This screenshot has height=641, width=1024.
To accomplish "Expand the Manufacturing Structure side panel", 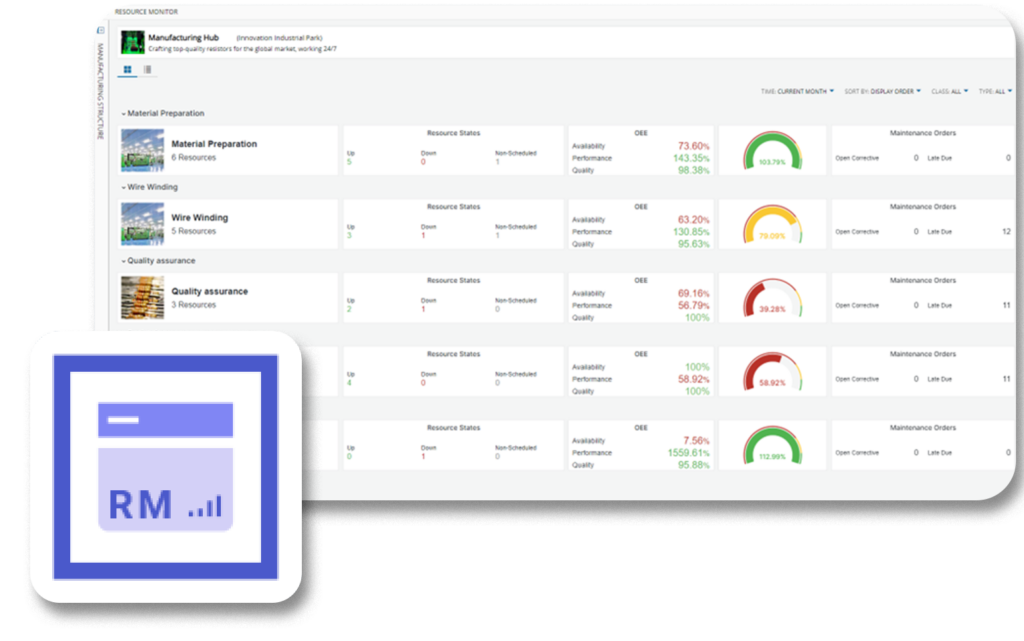I will tap(100, 30).
